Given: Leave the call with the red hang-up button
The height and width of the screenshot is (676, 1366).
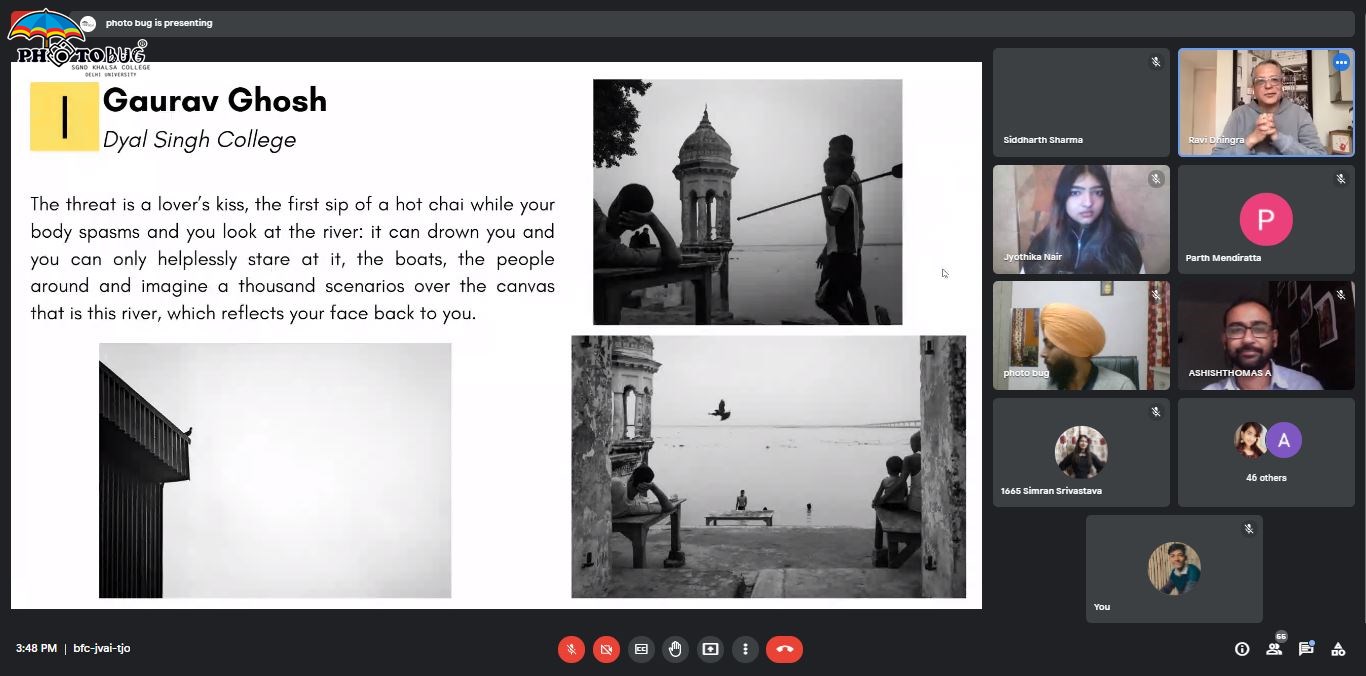Looking at the screenshot, I should click(784, 649).
